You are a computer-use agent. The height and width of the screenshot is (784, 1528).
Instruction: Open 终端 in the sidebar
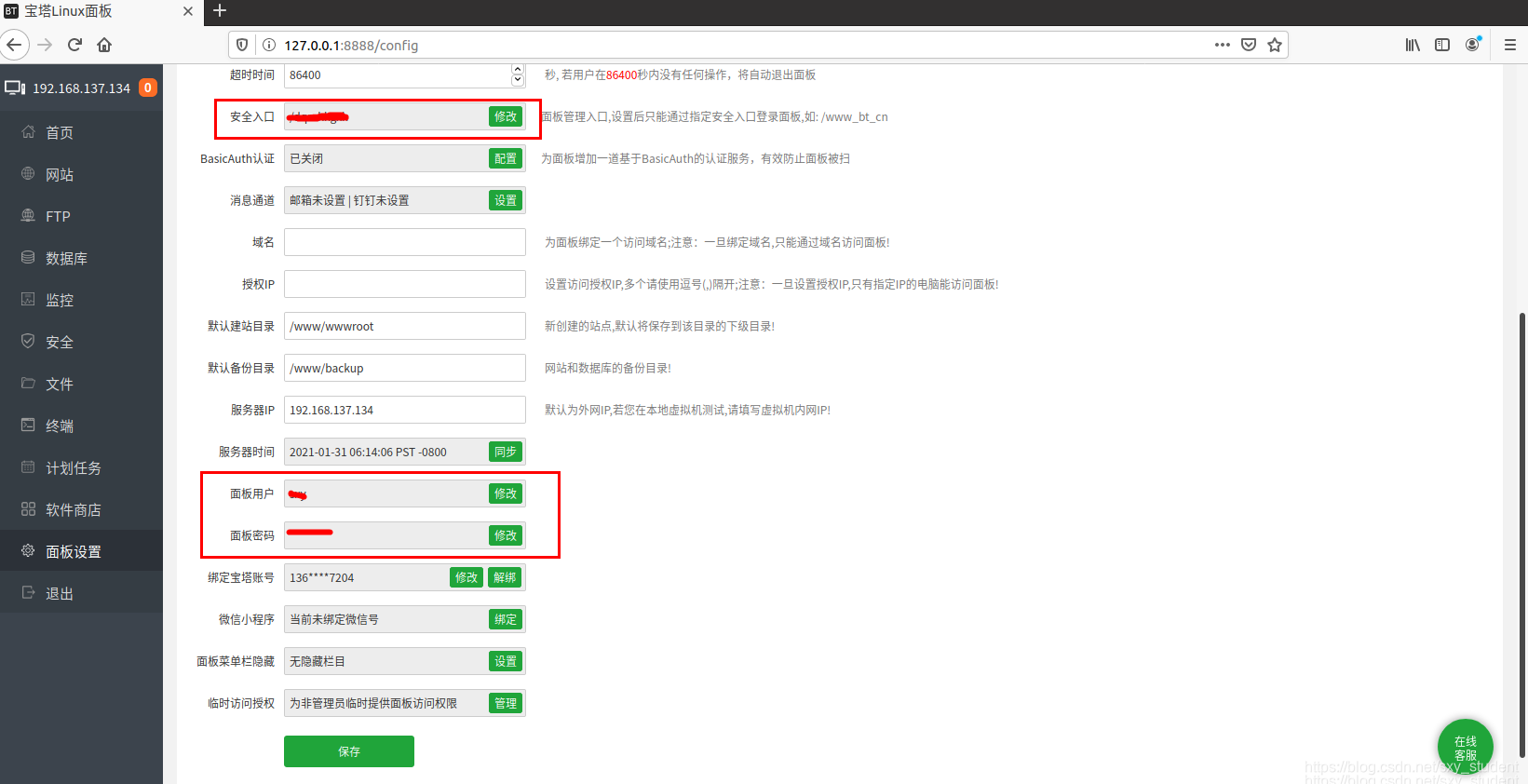[81, 426]
